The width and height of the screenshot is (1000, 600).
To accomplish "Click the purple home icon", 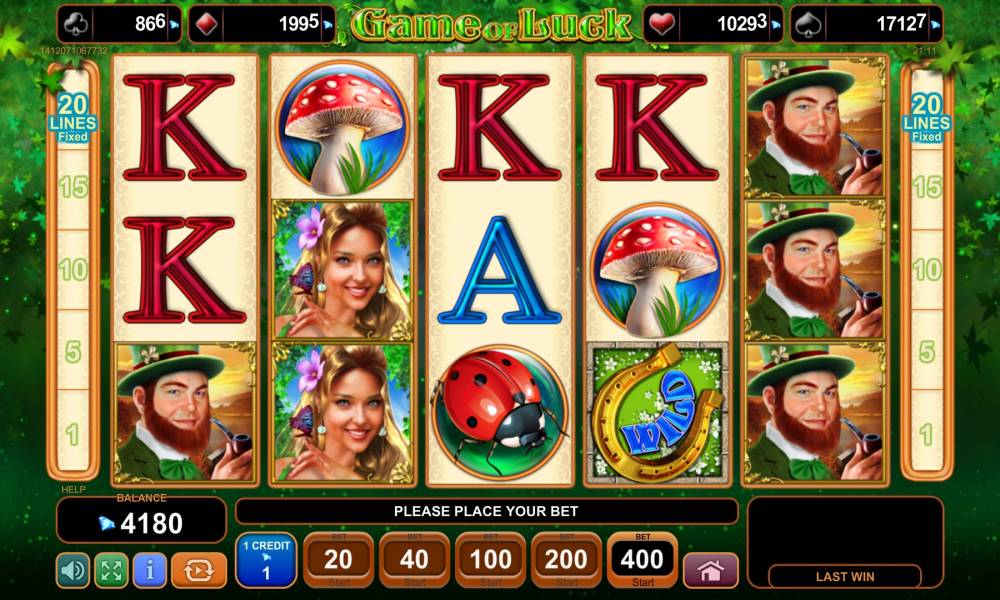I will tap(710, 570).
